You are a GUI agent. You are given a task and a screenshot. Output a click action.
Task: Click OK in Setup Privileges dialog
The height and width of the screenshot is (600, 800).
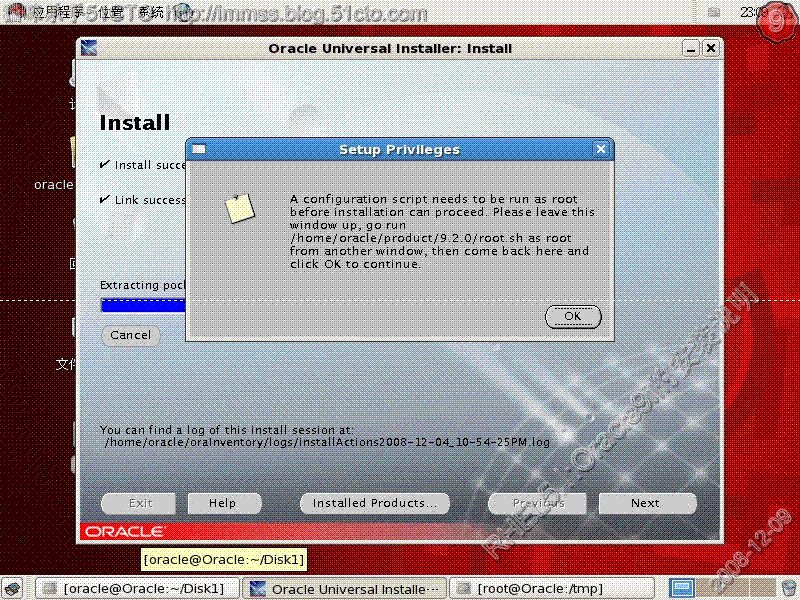(573, 316)
